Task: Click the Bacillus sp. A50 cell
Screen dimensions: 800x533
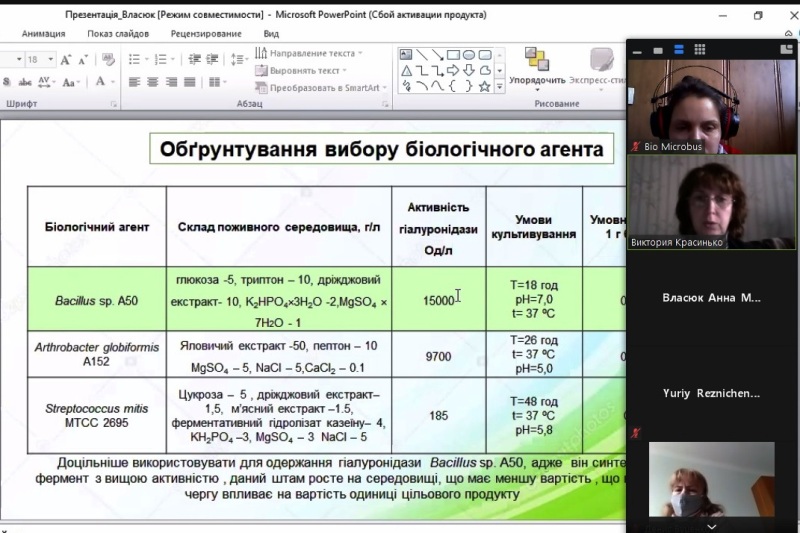Action: [96, 300]
